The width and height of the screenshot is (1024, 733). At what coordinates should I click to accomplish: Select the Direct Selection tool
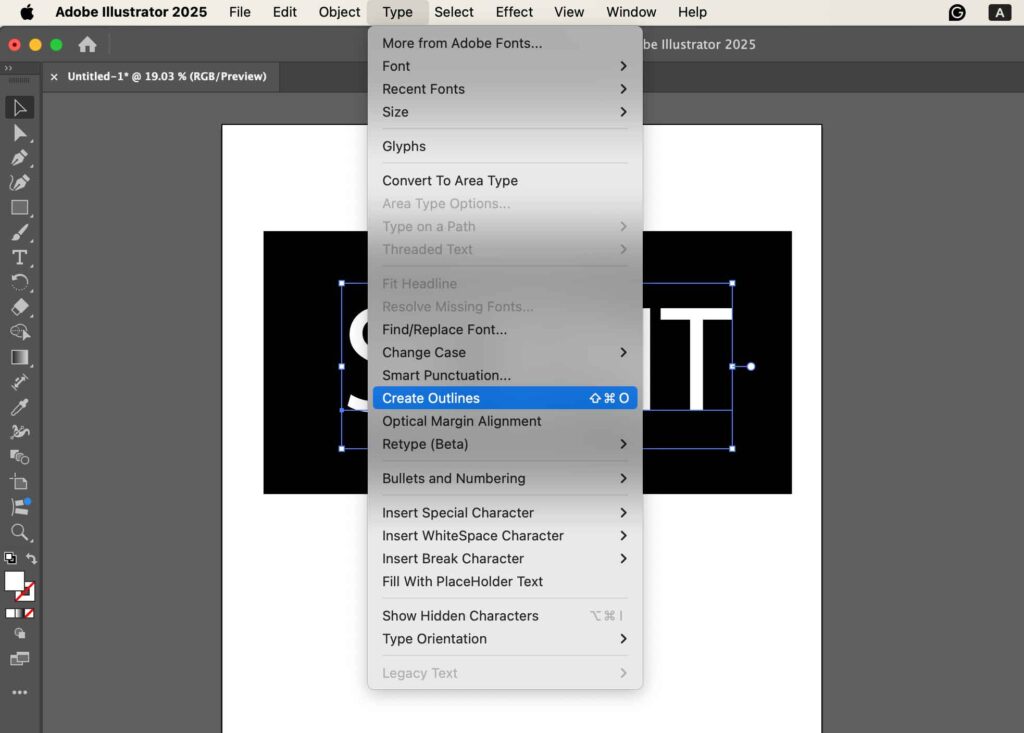click(x=19, y=133)
